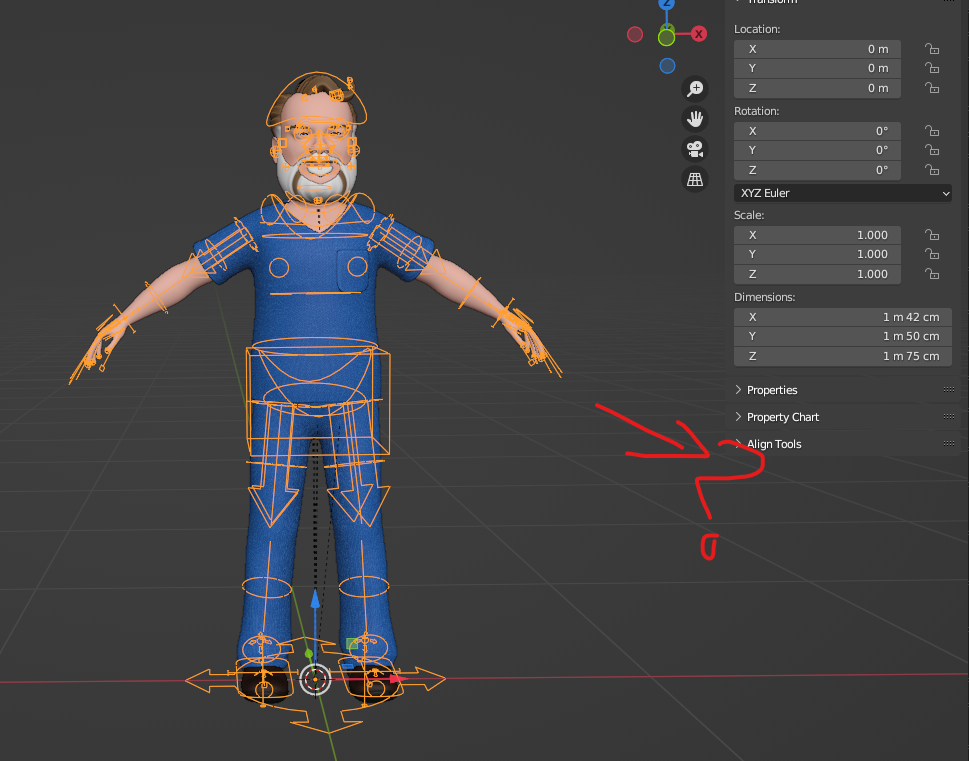Click the Rotation Y value field
Image resolution: width=969 pixels, height=761 pixels.
coord(817,150)
